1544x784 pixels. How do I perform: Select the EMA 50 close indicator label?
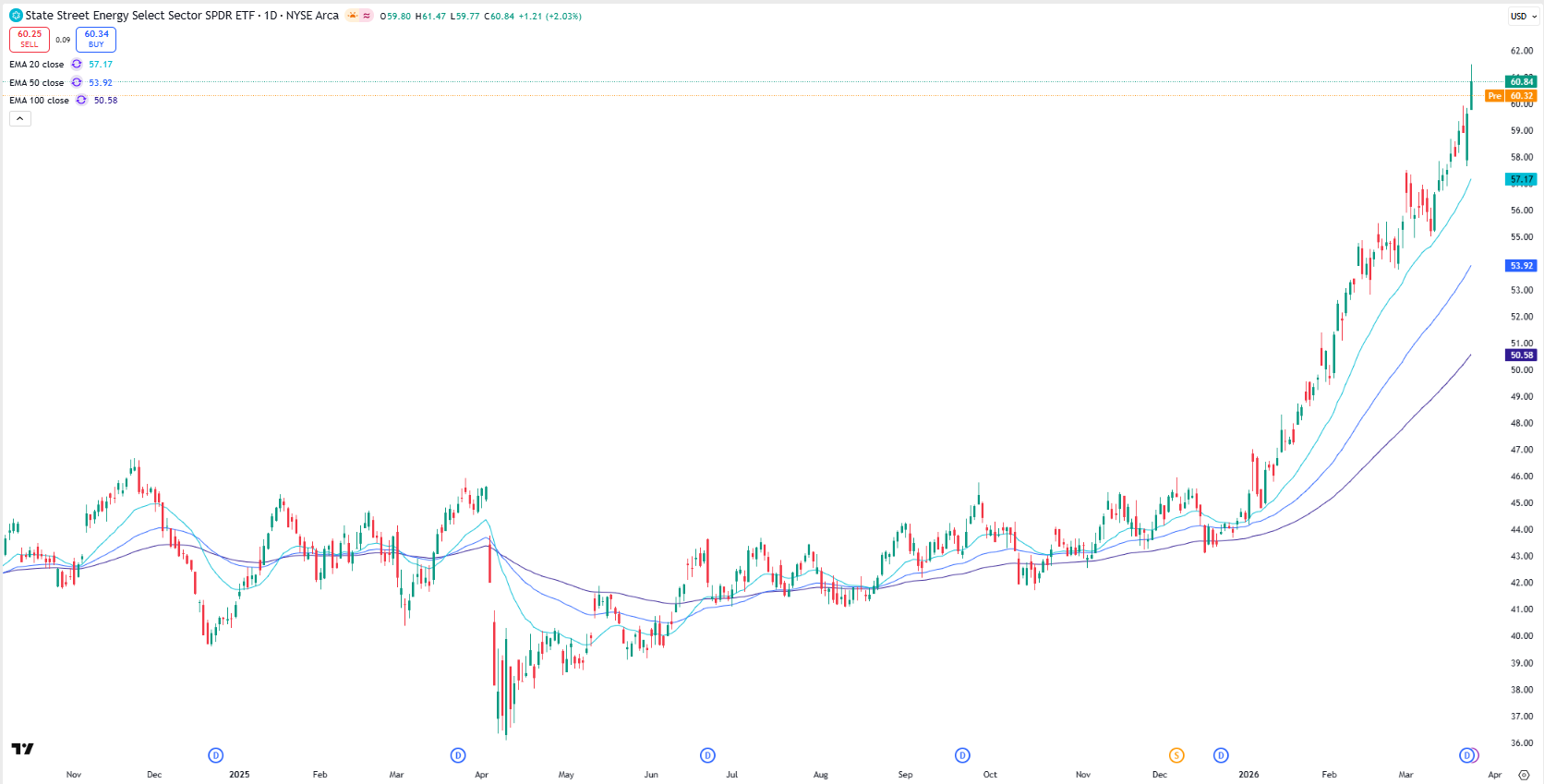(37, 82)
